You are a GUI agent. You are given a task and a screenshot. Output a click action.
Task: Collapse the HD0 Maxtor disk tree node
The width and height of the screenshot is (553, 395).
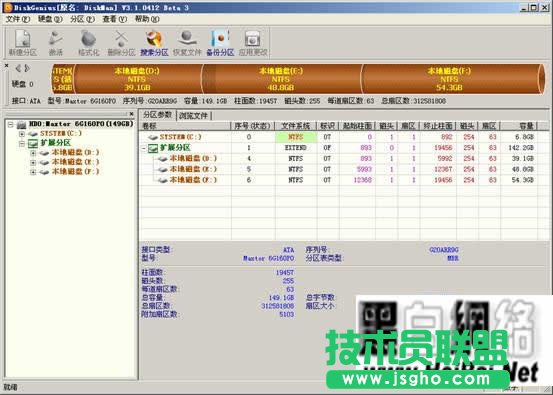(11, 124)
